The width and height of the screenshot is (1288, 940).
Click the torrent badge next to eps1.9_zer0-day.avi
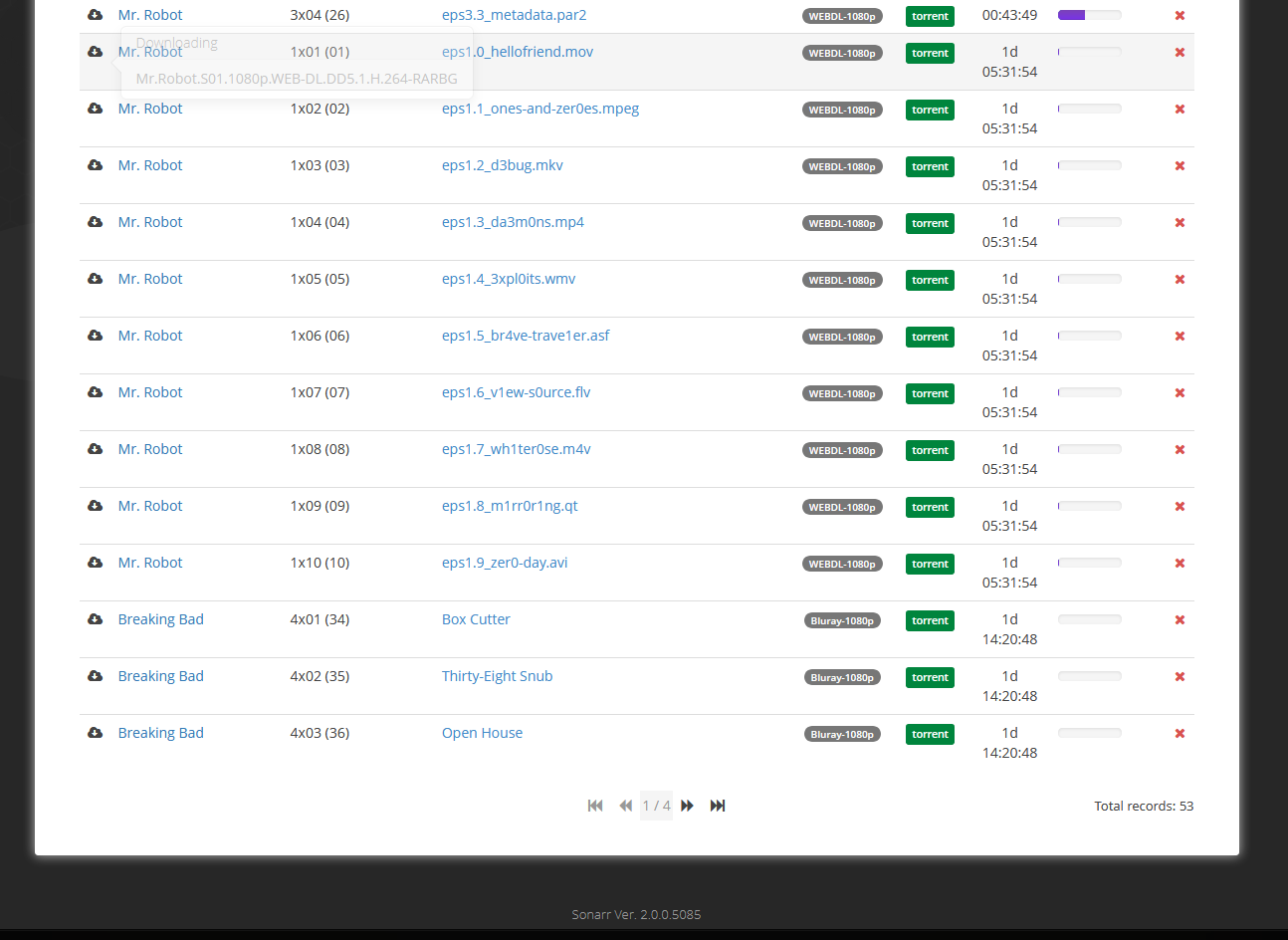coord(929,564)
